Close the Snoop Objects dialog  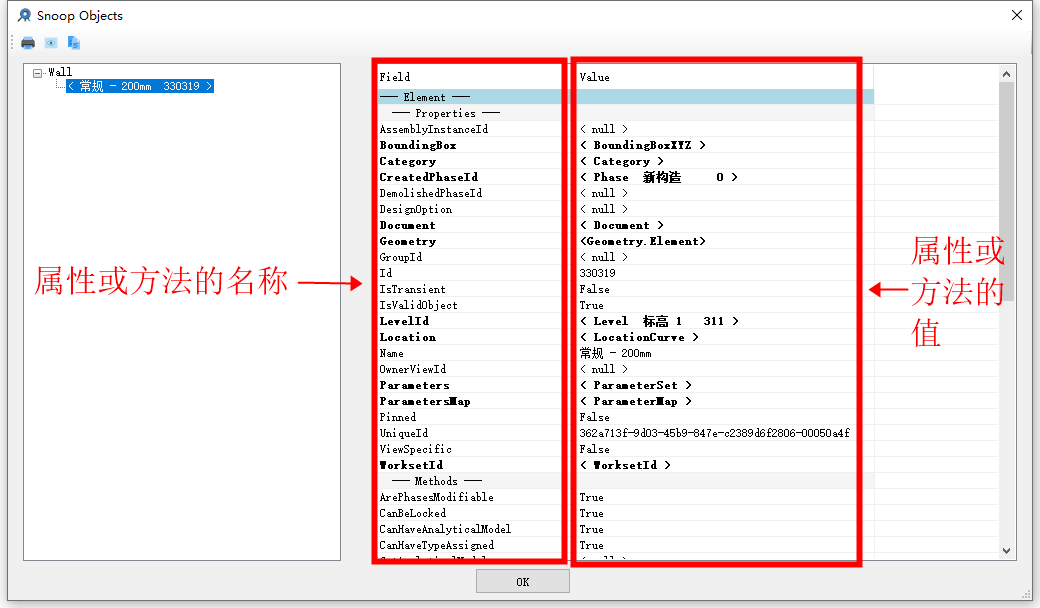coord(1017,15)
